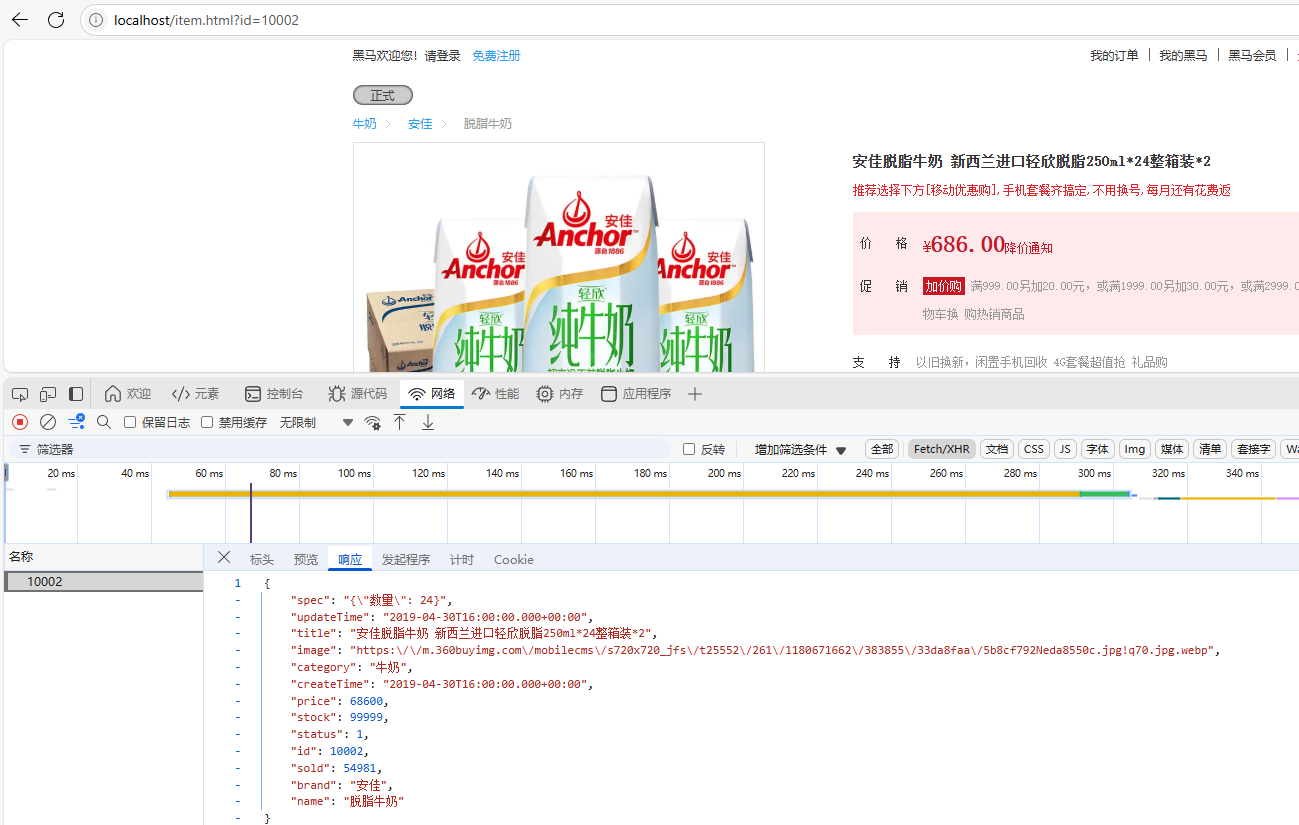Go to the 安佳 breadcrumb
Screen dimensions: 1299x825
coord(420,124)
